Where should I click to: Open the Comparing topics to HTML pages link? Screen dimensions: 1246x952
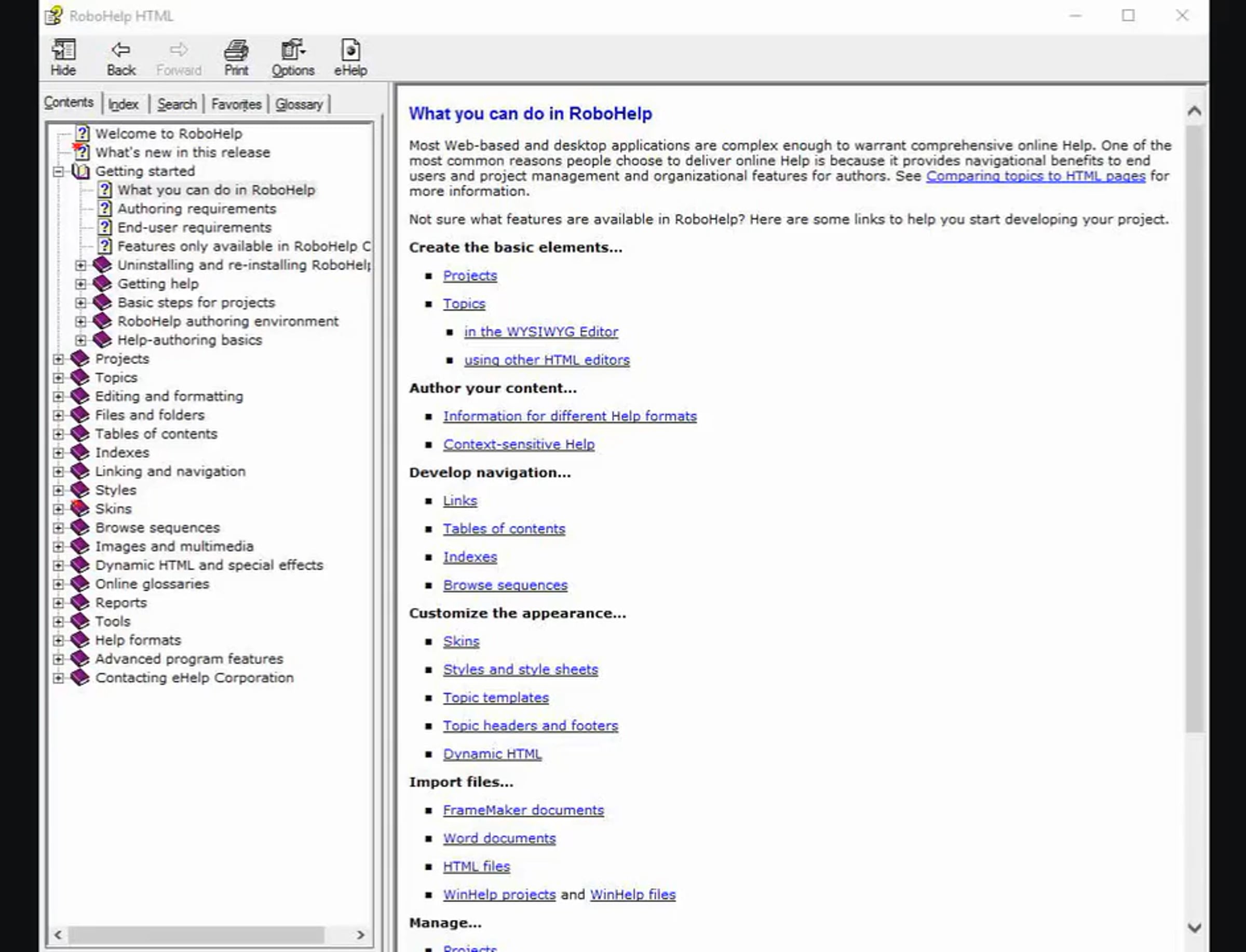1035,176
